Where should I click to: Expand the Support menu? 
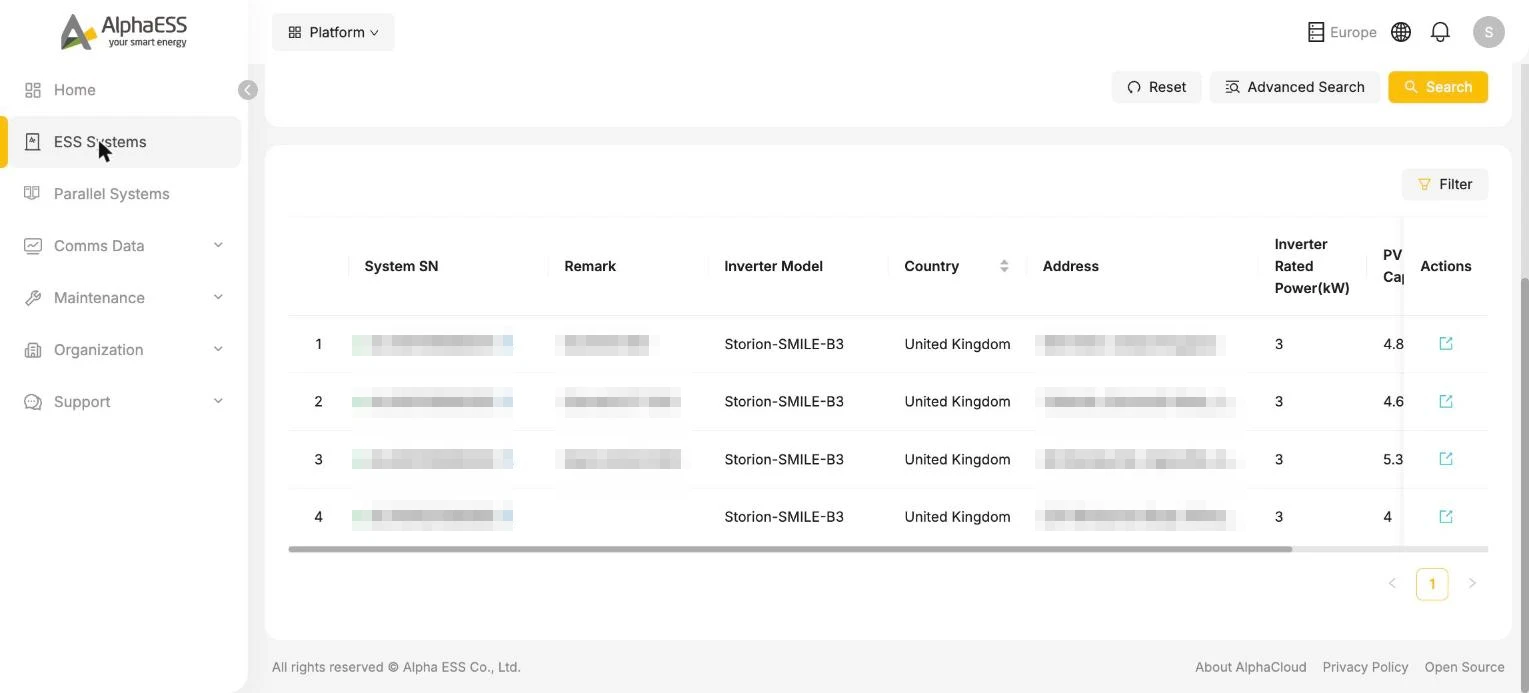click(x=124, y=402)
